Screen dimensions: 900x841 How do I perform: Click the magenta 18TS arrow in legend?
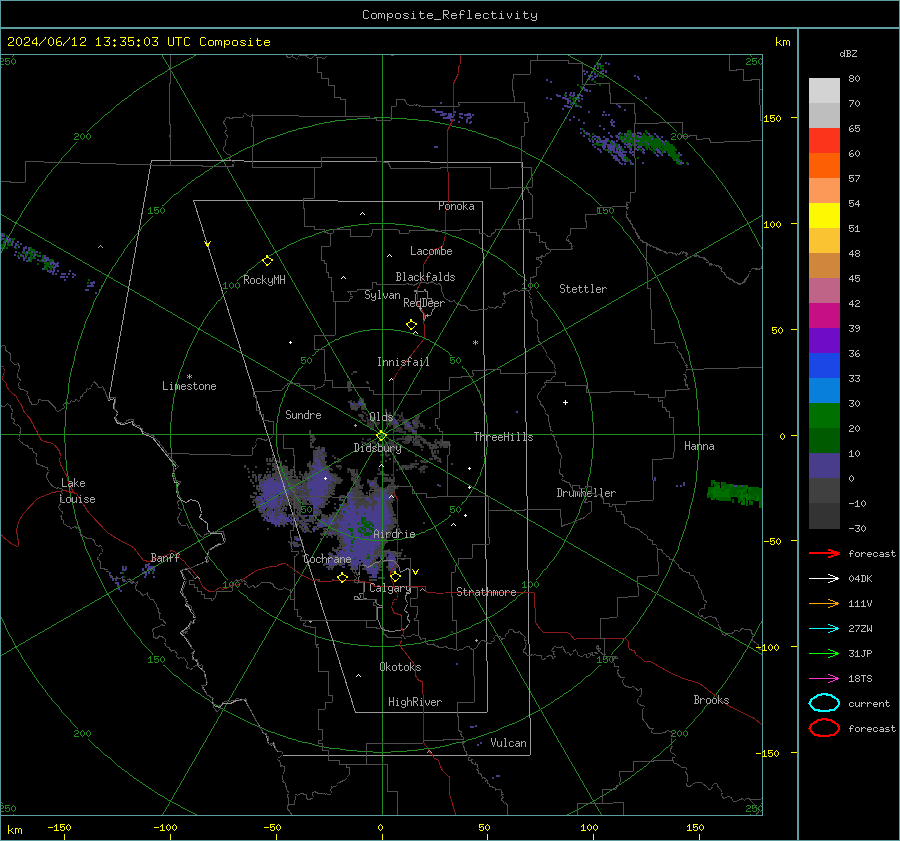tap(824, 678)
